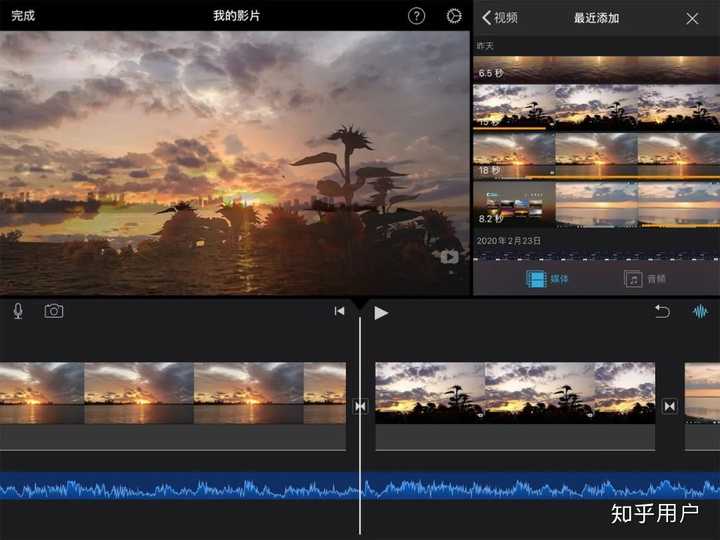Click the 我的影片 project title
The width and height of the screenshot is (720, 540).
click(236, 16)
